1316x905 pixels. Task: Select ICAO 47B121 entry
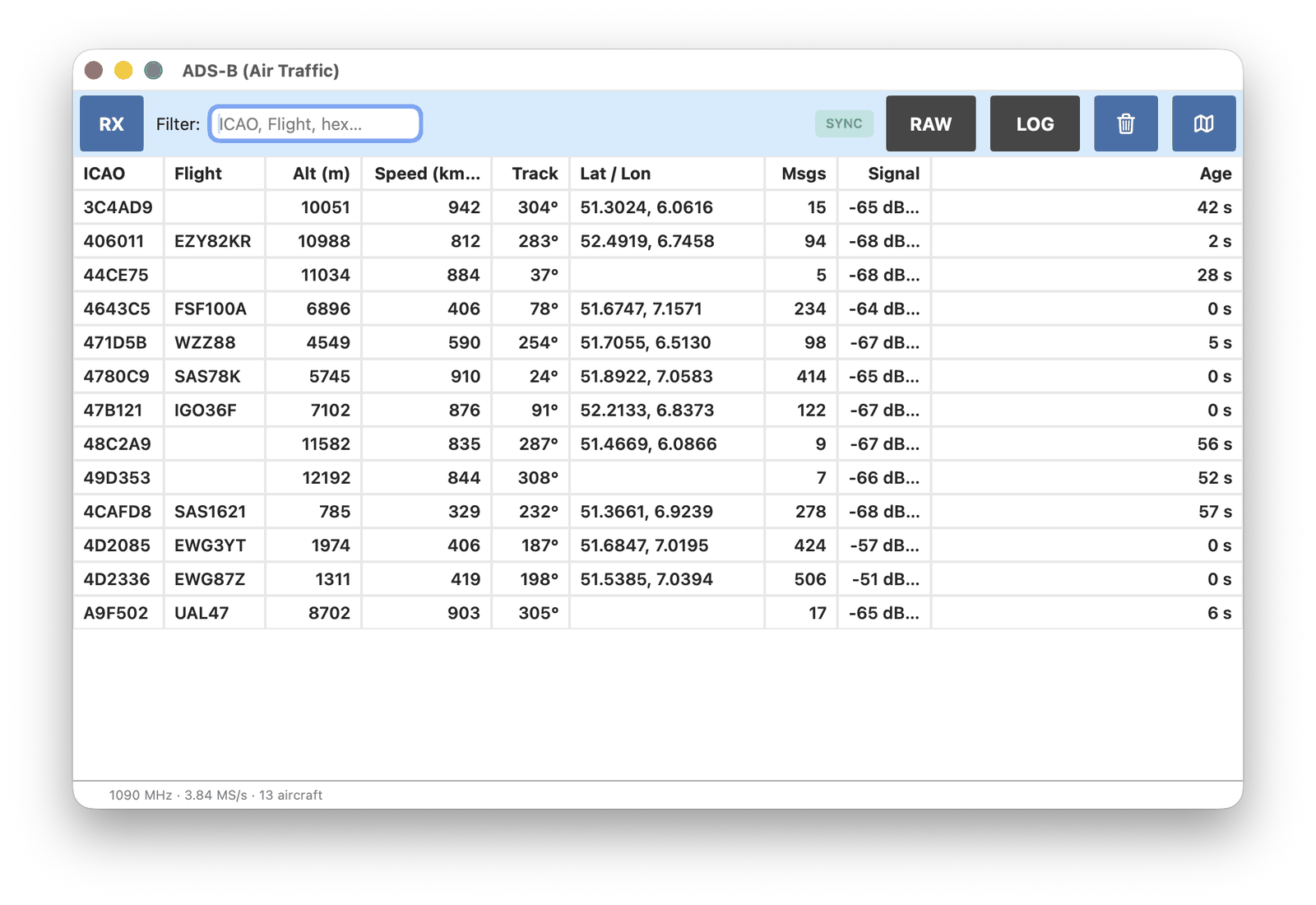point(118,410)
